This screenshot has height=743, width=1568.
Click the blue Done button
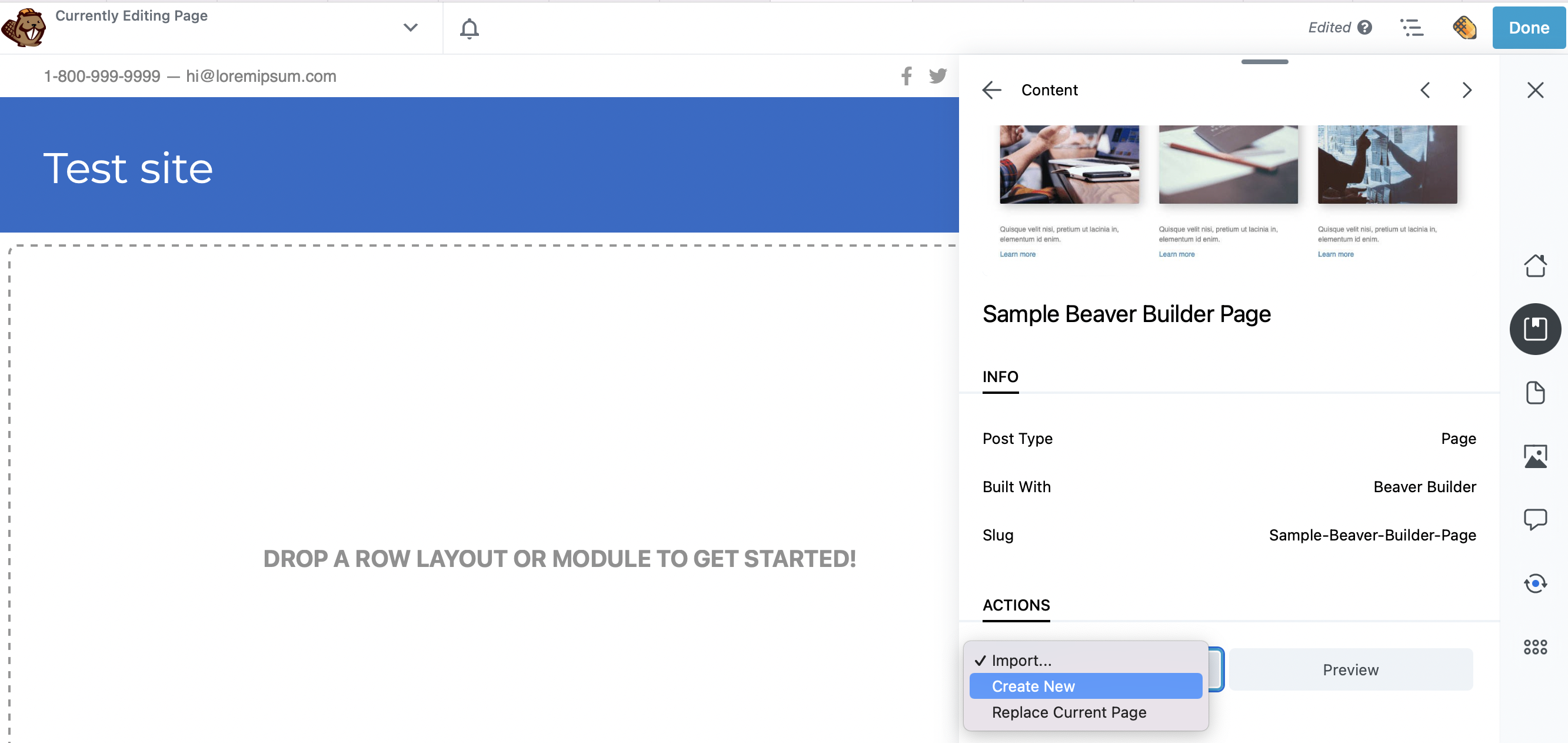point(1528,28)
